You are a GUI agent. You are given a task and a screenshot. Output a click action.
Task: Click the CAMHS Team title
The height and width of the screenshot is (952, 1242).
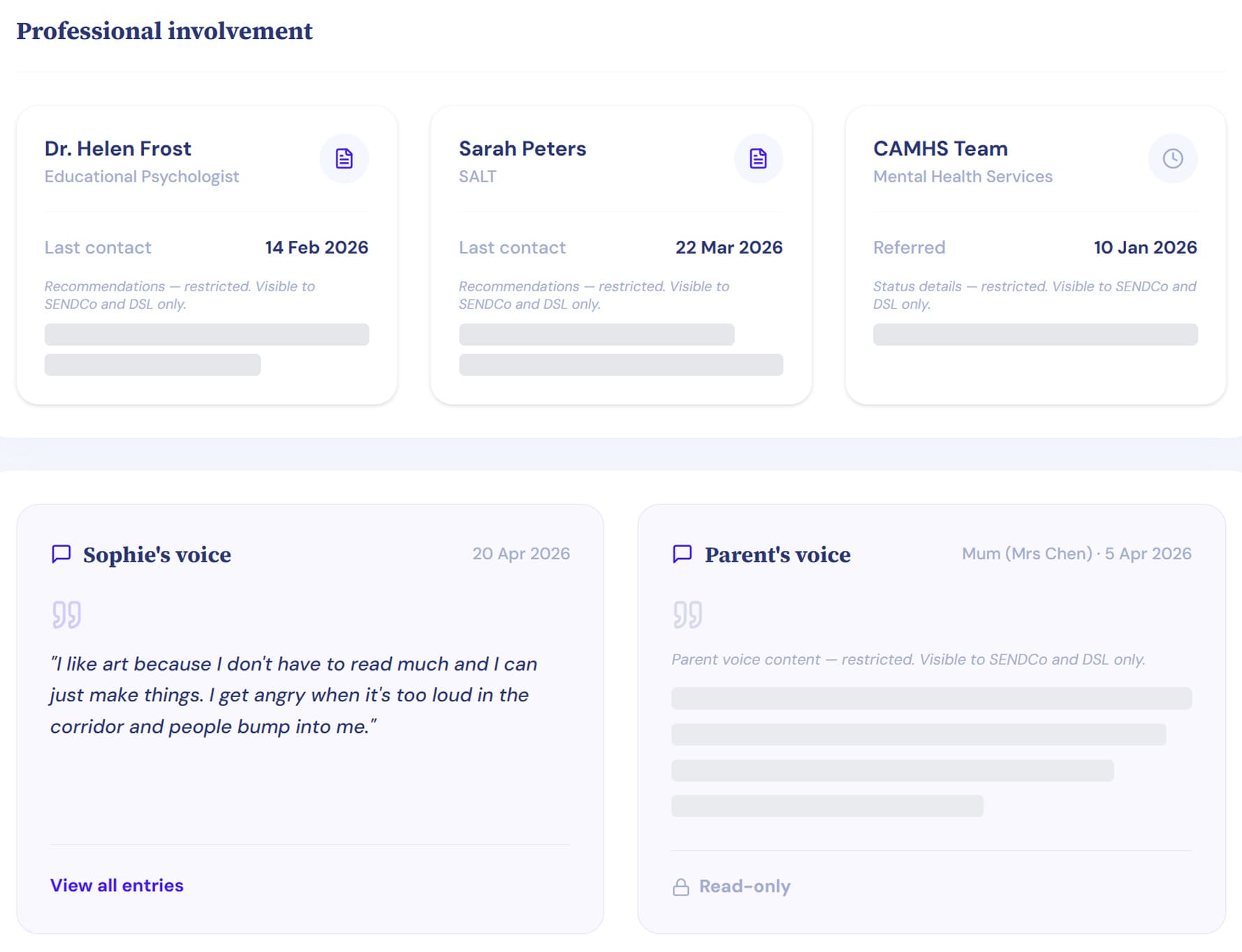(x=940, y=148)
